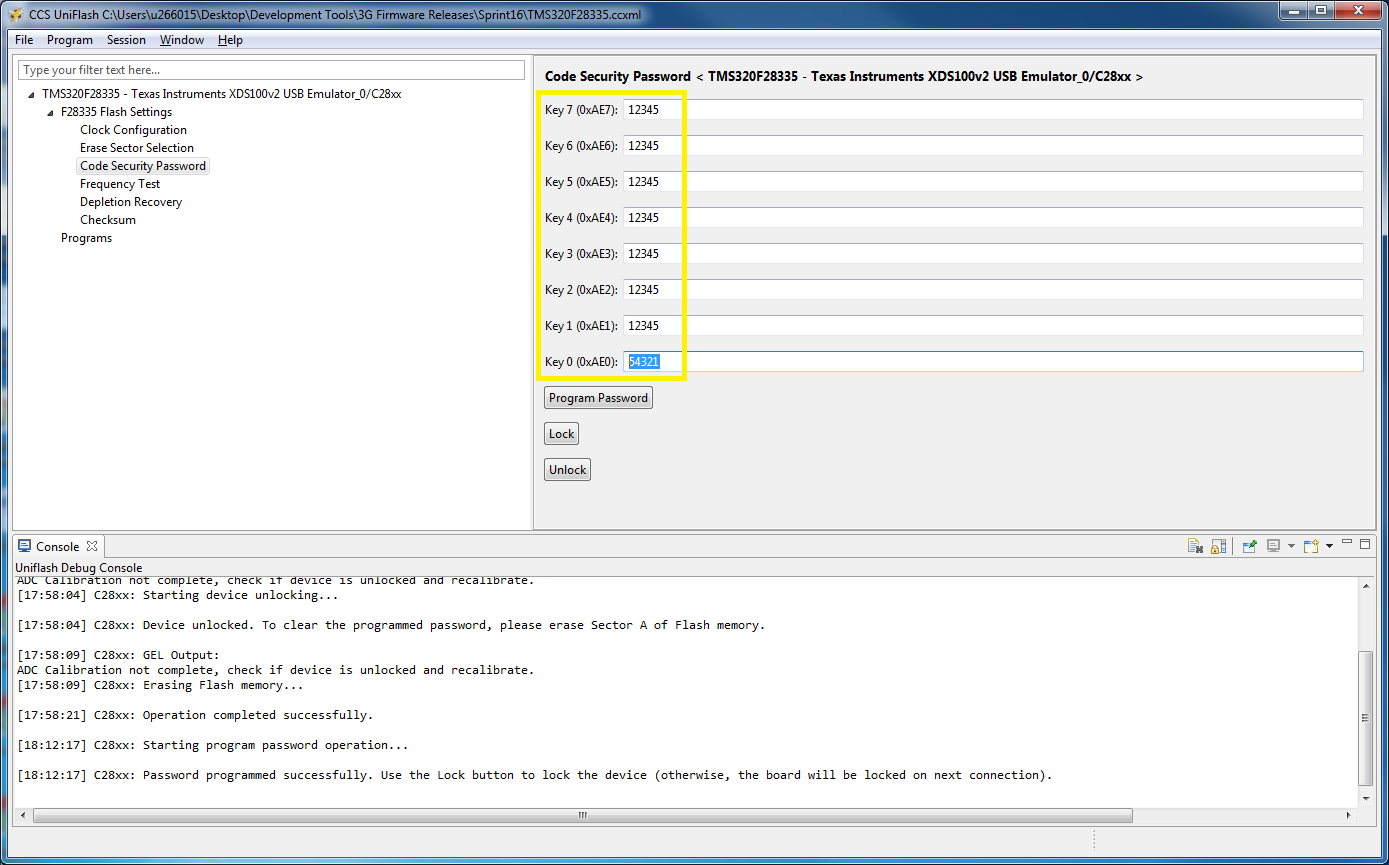Screen dimensions: 1389x865
Task: Open the Help menu
Action: [230, 40]
